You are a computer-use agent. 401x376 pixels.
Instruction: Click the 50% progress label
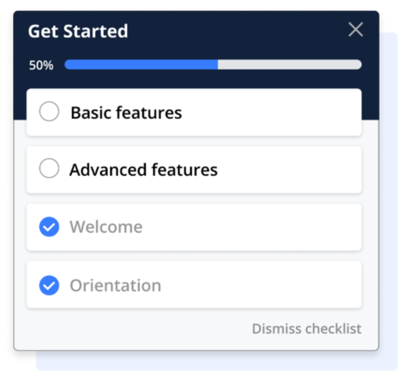tap(41, 65)
